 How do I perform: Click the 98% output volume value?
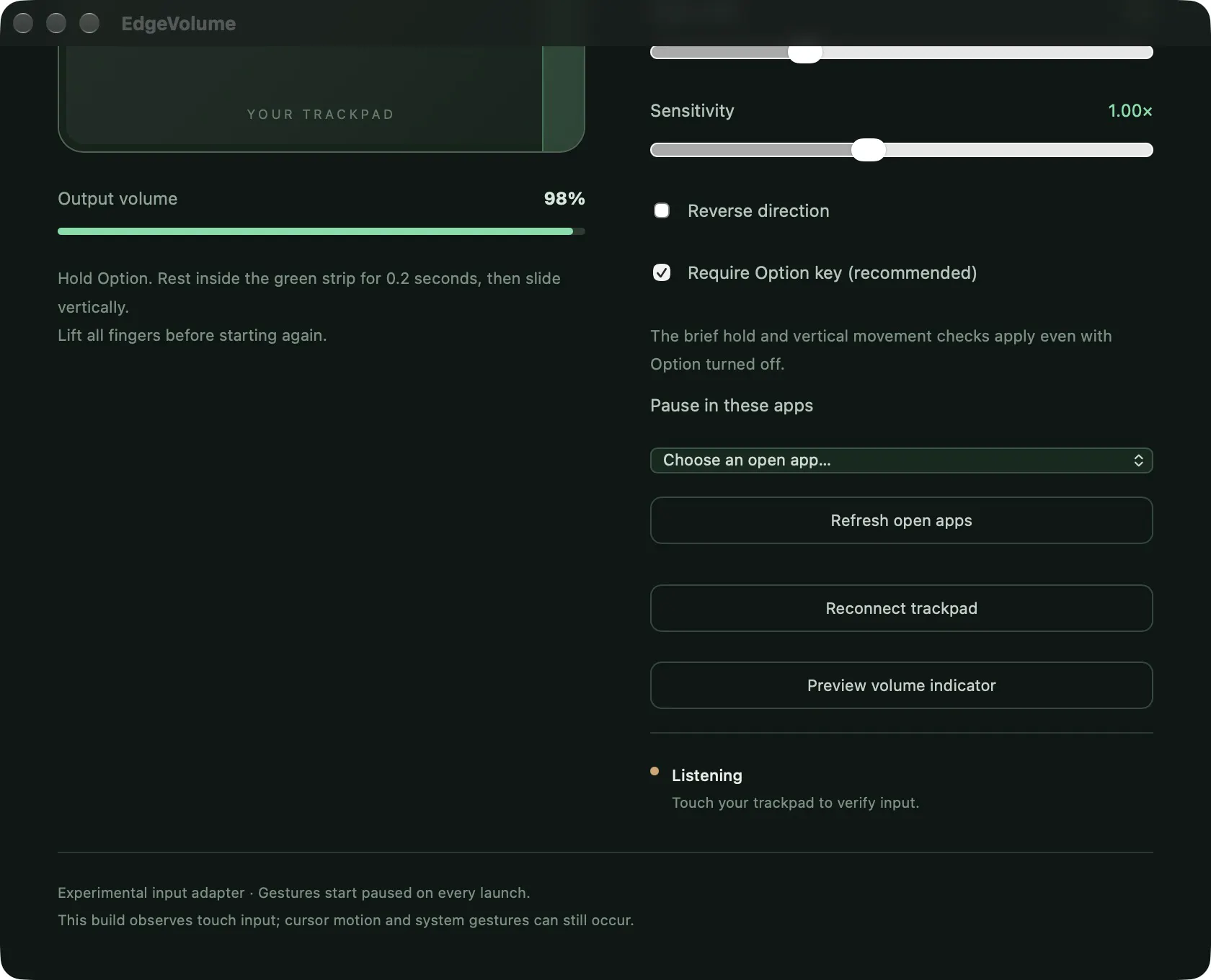coord(564,199)
